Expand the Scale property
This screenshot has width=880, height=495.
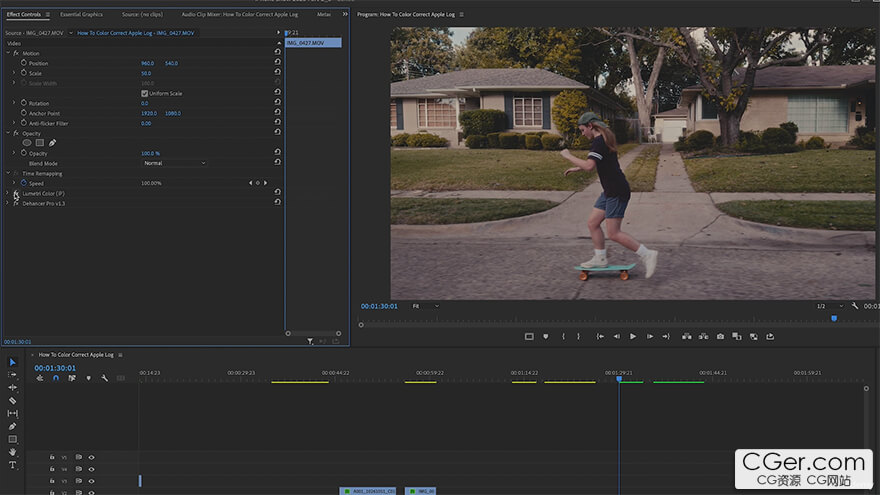click(x=14, y=73)
